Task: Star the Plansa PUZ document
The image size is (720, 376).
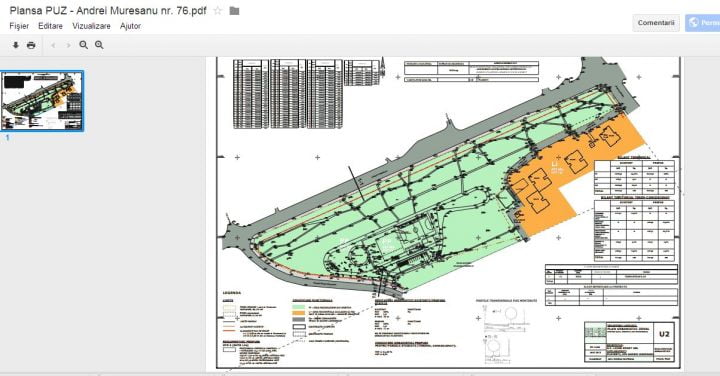Action: (218, 11)
